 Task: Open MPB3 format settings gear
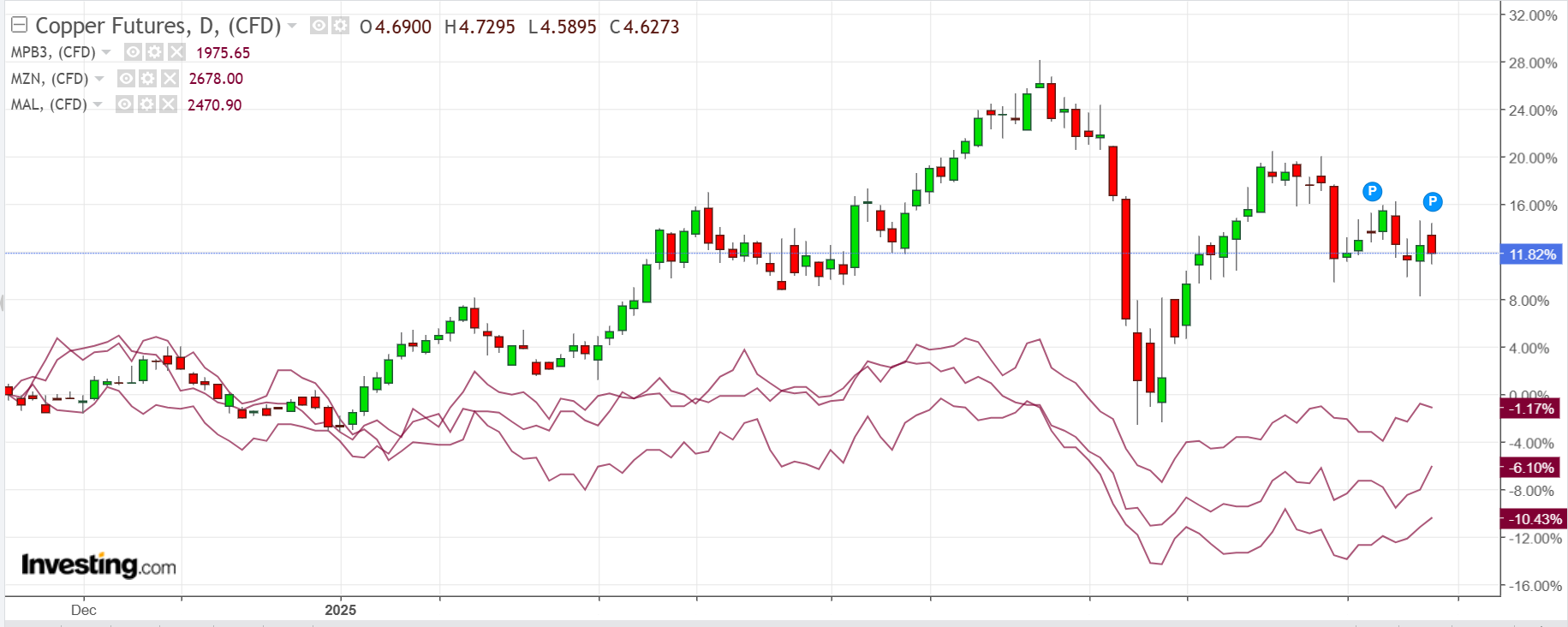coord(154,52)
